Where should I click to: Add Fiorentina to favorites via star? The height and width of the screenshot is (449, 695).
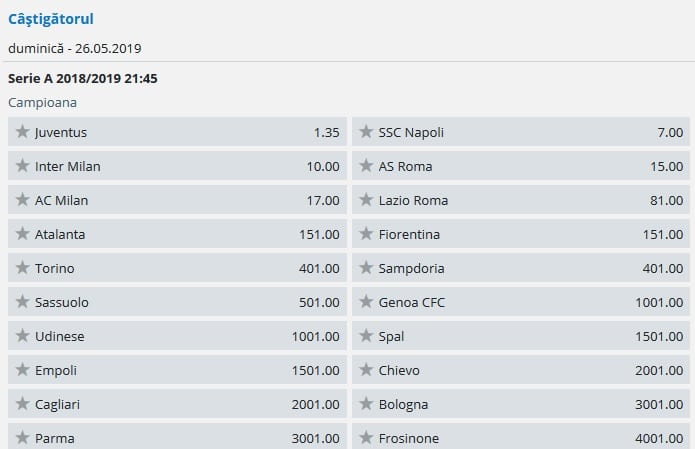pyautogui.click(x=366, y=234)
